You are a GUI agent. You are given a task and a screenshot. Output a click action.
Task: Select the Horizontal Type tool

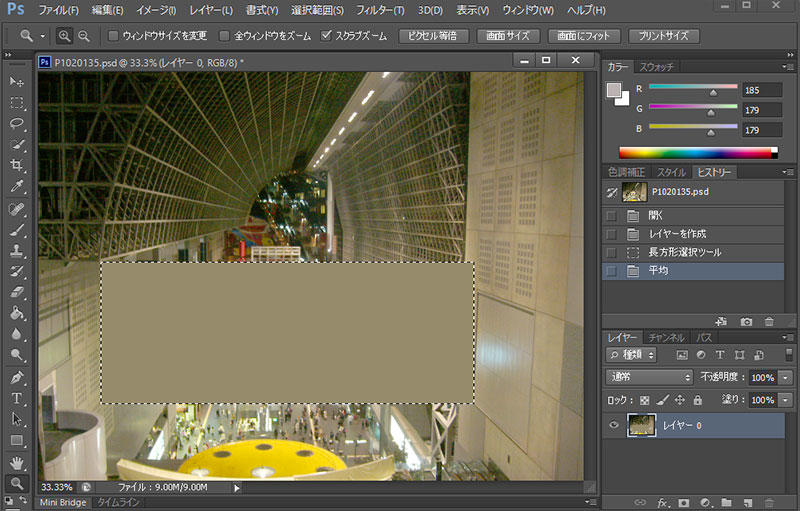17,398
